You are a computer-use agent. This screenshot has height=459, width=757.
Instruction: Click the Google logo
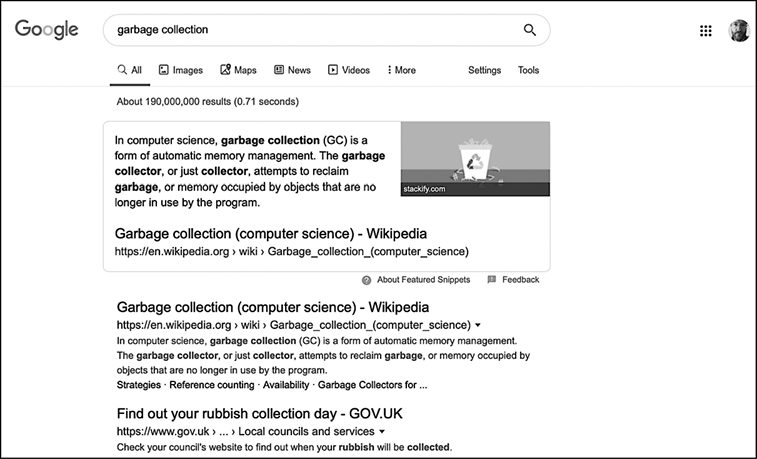pyautogui.click(x=46, y=30)
